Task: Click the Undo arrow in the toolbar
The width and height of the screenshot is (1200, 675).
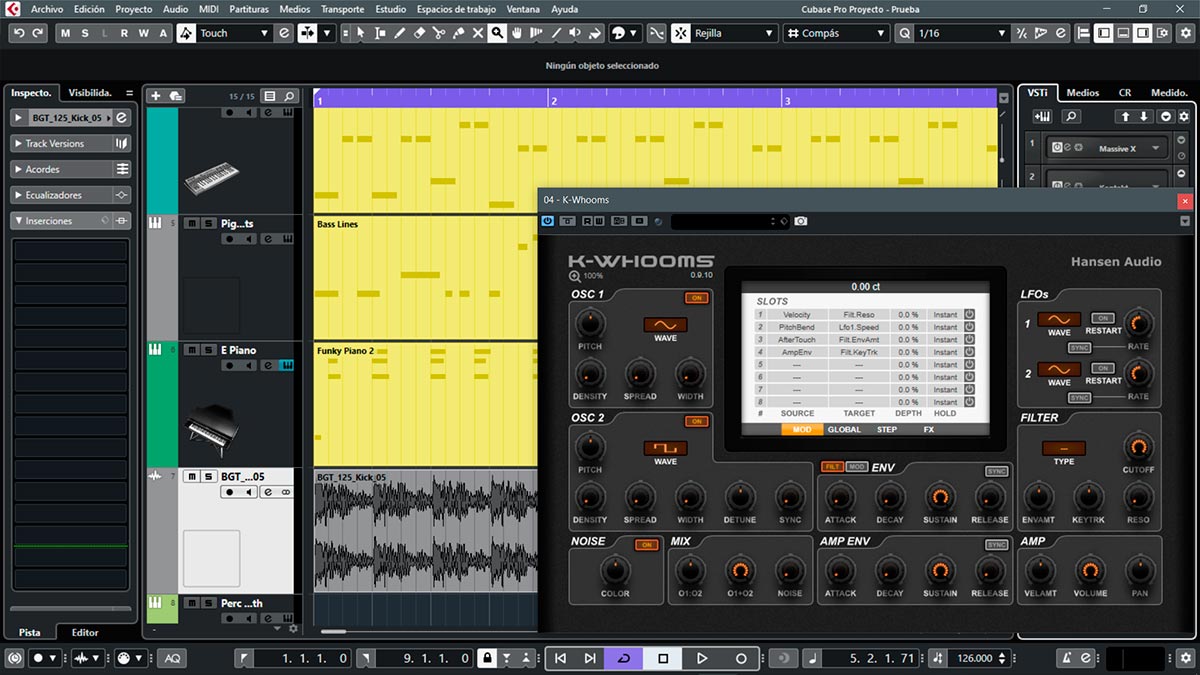Action: tap(19, 33)
